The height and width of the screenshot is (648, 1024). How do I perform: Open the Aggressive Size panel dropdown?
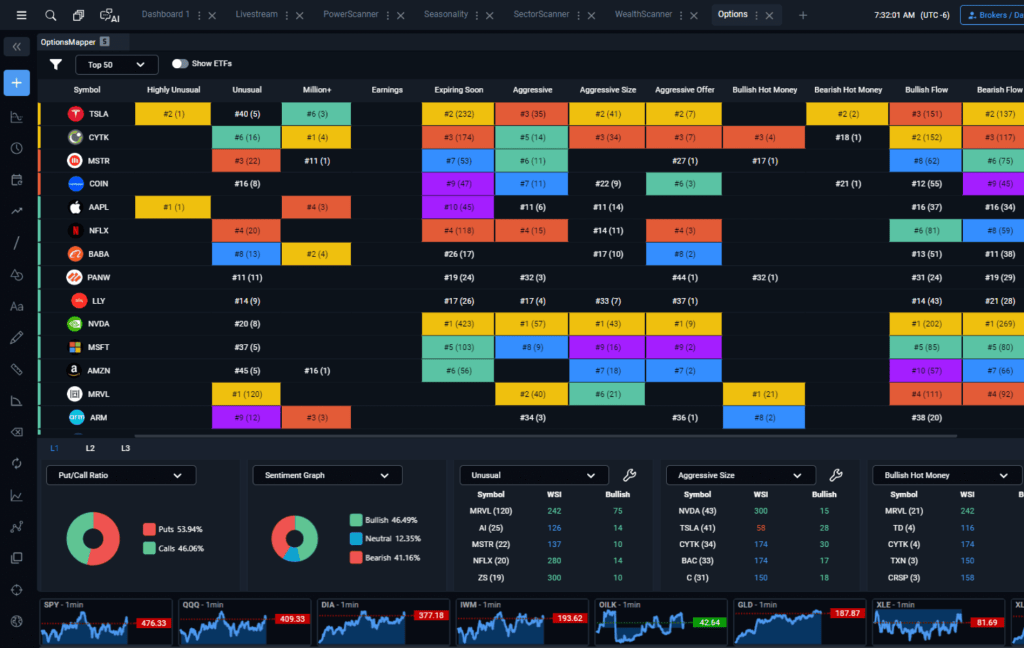pos(741,476)
